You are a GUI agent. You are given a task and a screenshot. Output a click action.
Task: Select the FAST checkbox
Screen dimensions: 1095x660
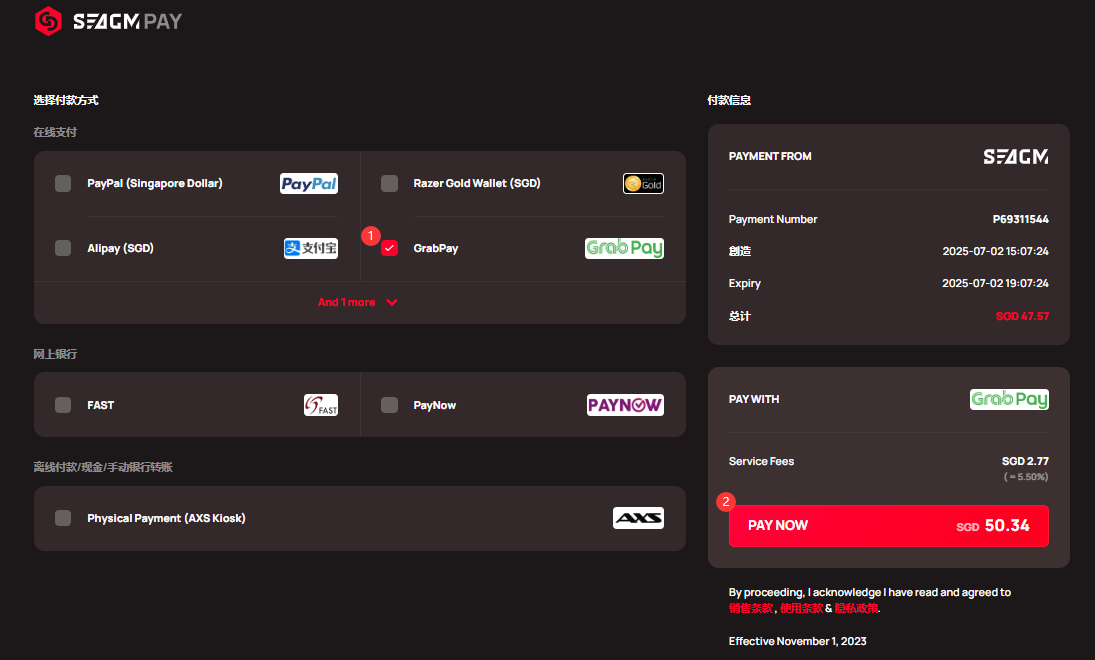63,405
